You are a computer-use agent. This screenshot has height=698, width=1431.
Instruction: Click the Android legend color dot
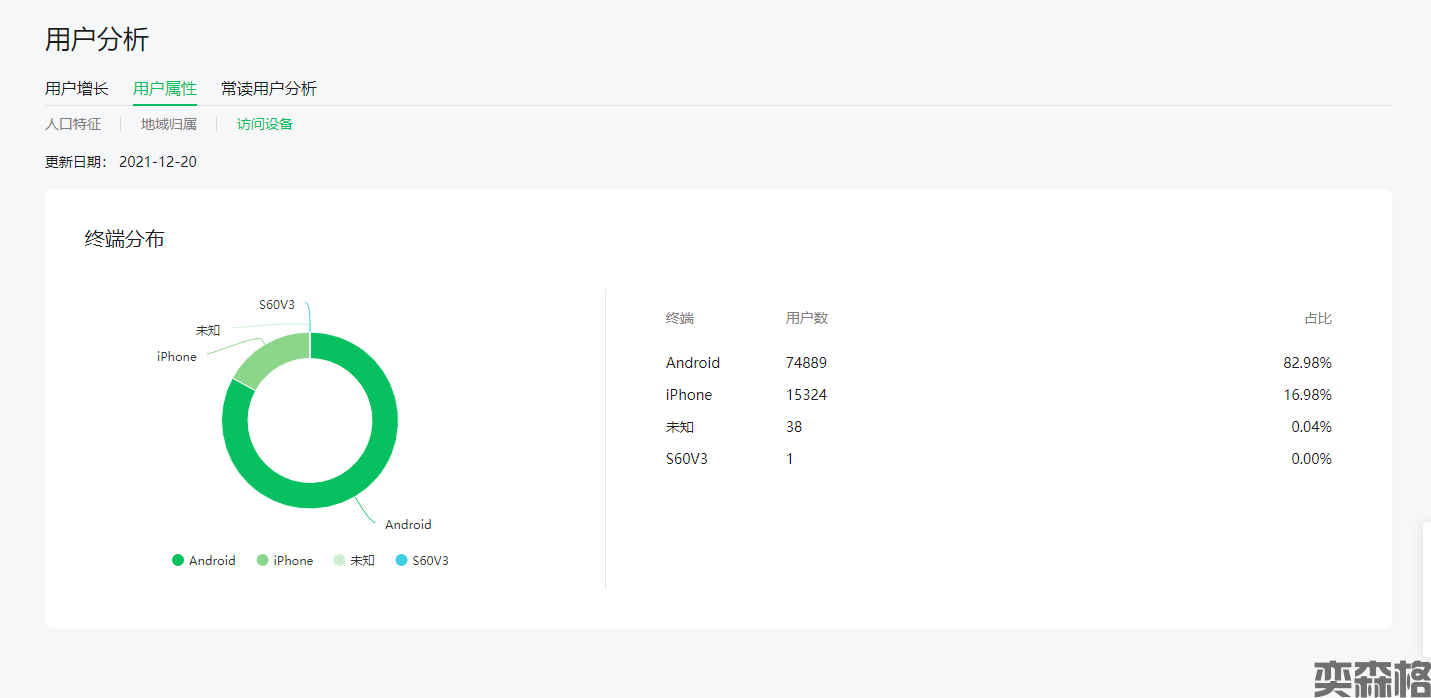(178, 561)
